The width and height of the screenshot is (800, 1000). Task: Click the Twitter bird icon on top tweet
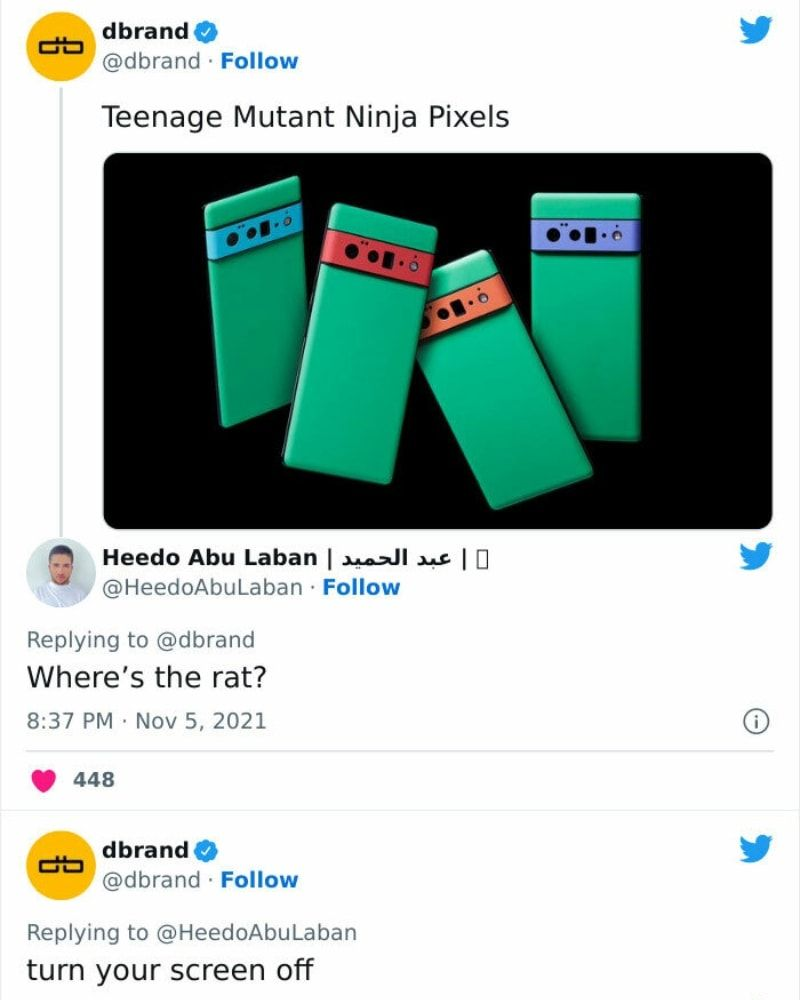click(x=755, y=30)
